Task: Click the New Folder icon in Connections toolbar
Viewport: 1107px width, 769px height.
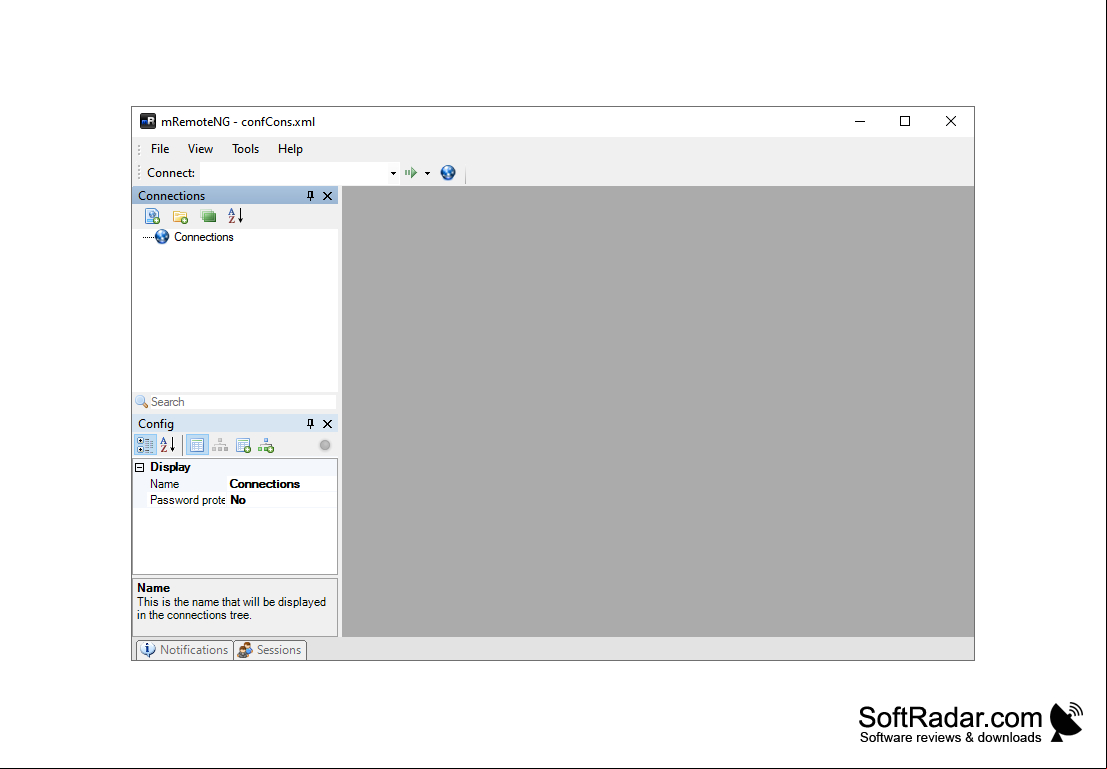Action: pos(180,216)
